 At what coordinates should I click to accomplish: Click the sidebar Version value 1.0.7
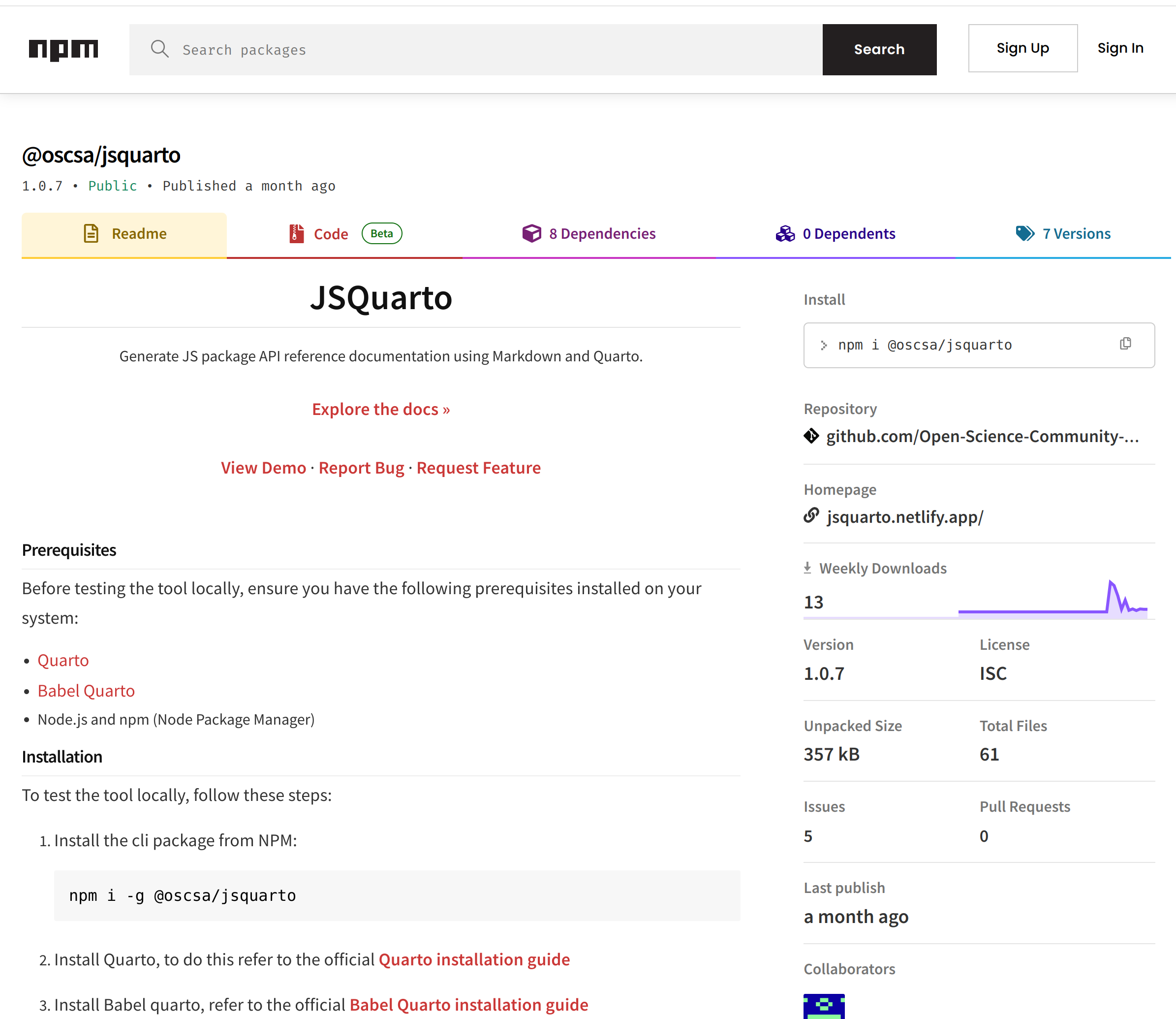click(824, 673)
